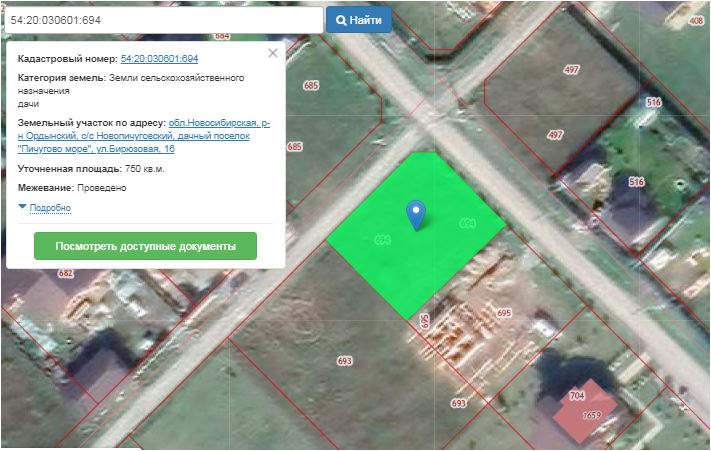Viewport: 711px width, 451px height.
Task: Click 693 label in the large field
Action: [x=345, y=360]
